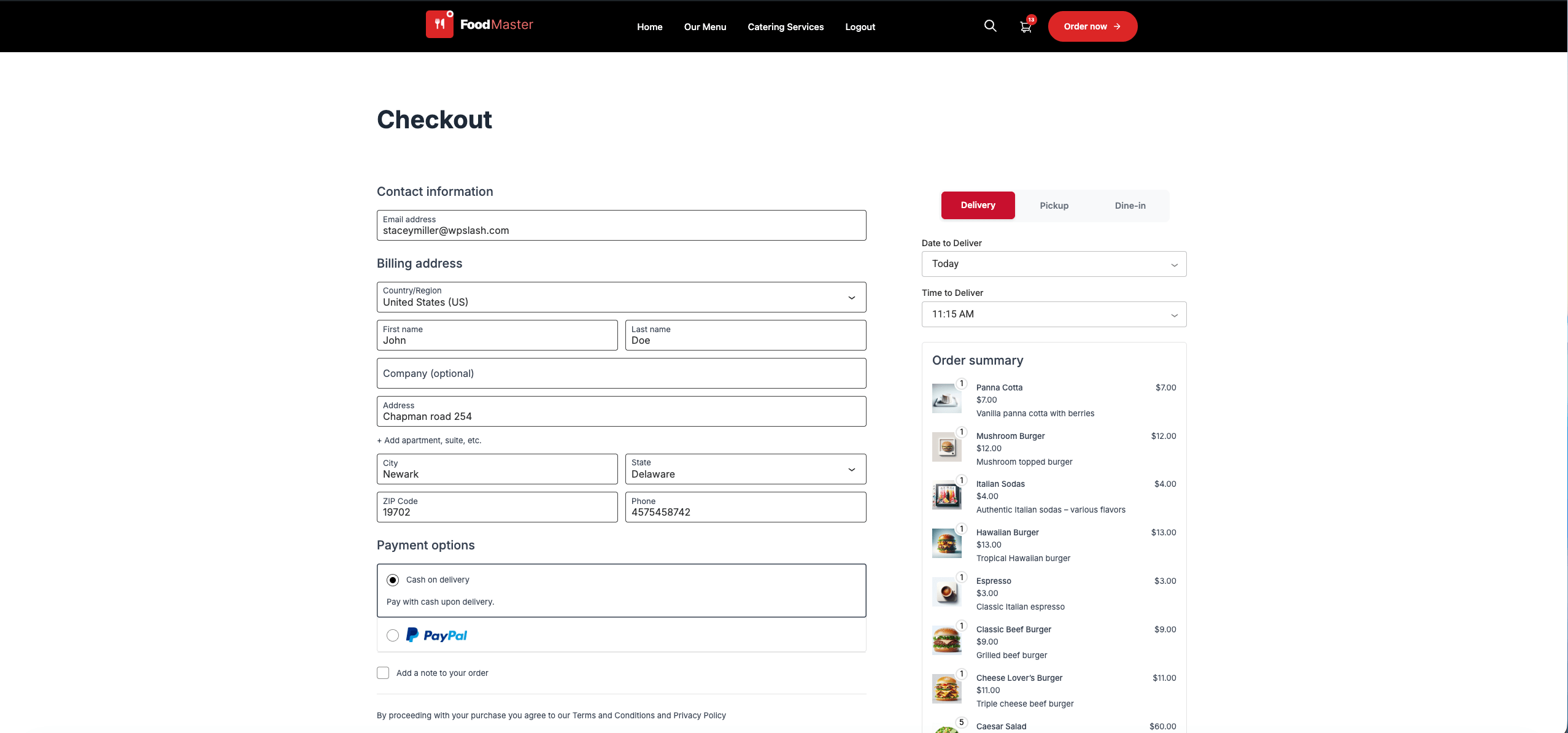This screenshot has width=1568, height=733.
Task: Click Add apartment, suite, etc. link
Action: pyautogui.click(x=429, y=440)
